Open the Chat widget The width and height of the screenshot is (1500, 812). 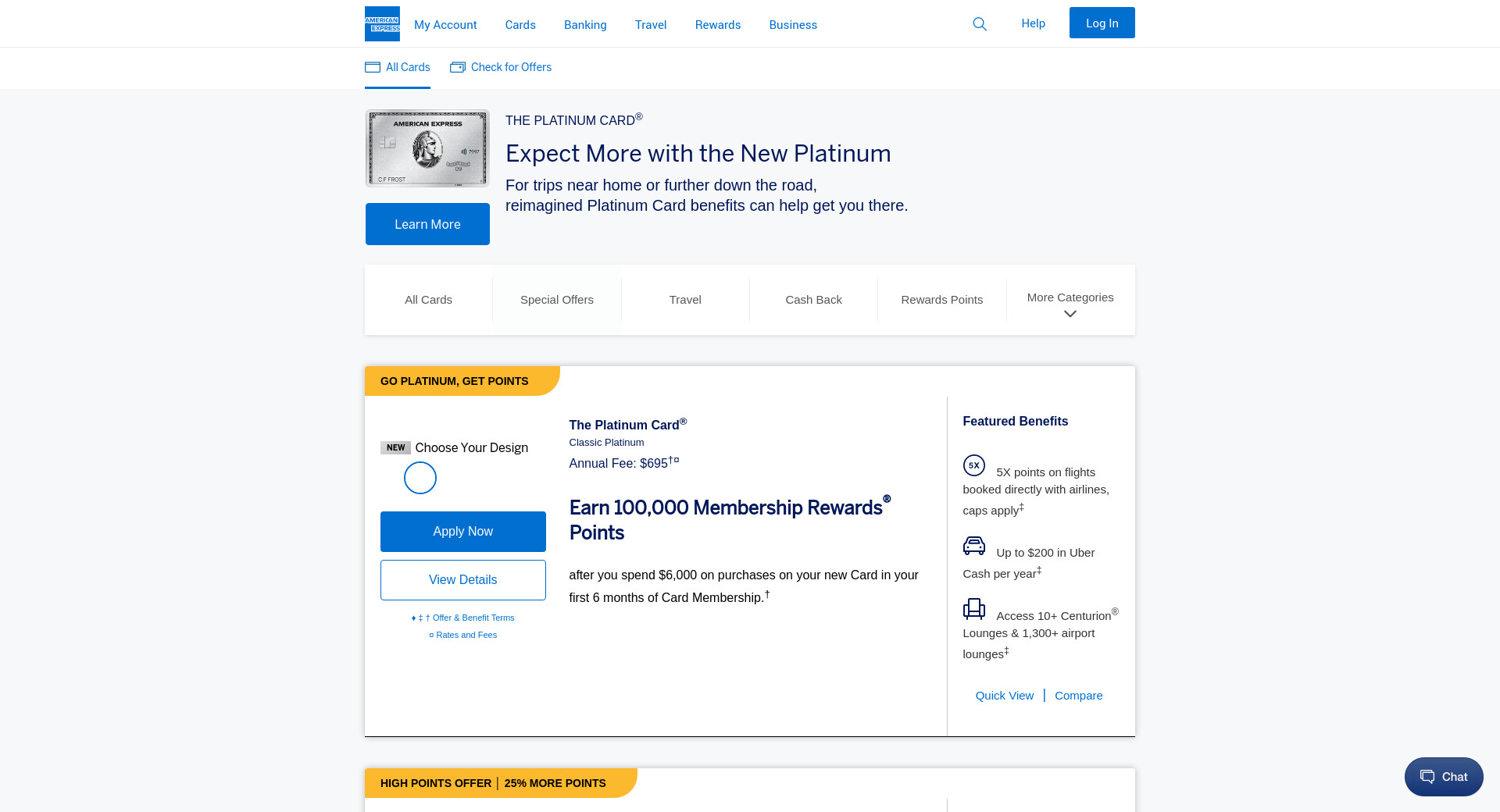coord(1444,777)
